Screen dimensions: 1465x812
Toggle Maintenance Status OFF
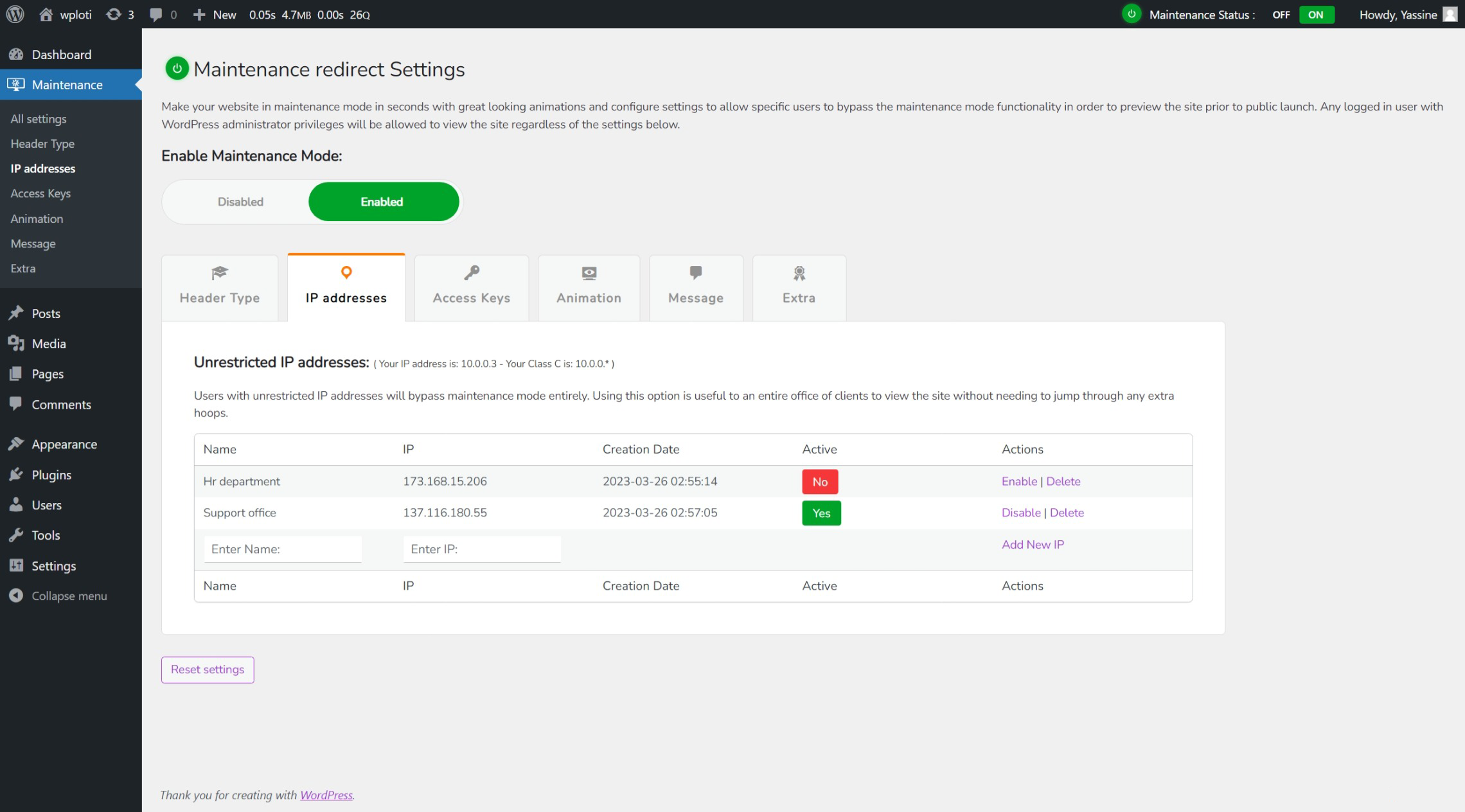click(x=1280, y=14)
